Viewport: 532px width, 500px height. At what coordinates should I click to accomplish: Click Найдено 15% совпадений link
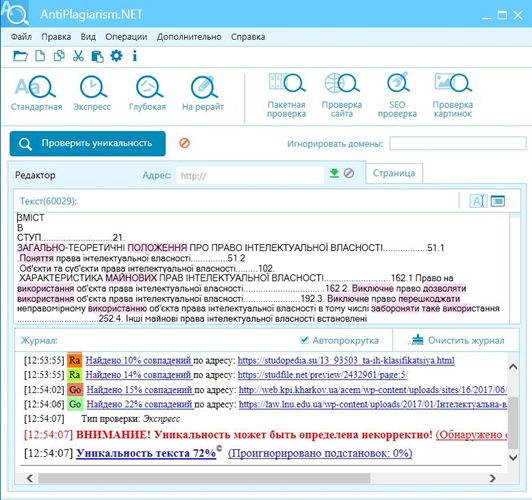coord(140,390)
